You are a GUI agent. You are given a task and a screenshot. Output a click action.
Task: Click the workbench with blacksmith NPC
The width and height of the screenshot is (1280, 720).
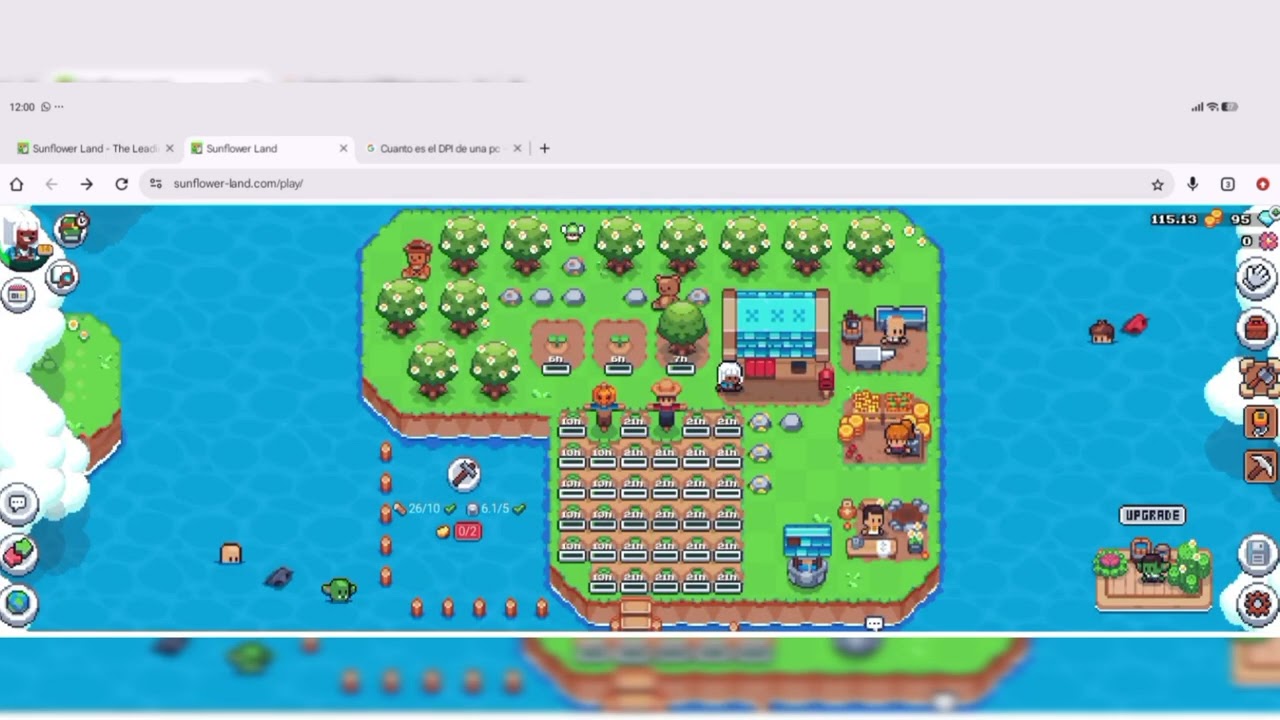click(884, 338)
